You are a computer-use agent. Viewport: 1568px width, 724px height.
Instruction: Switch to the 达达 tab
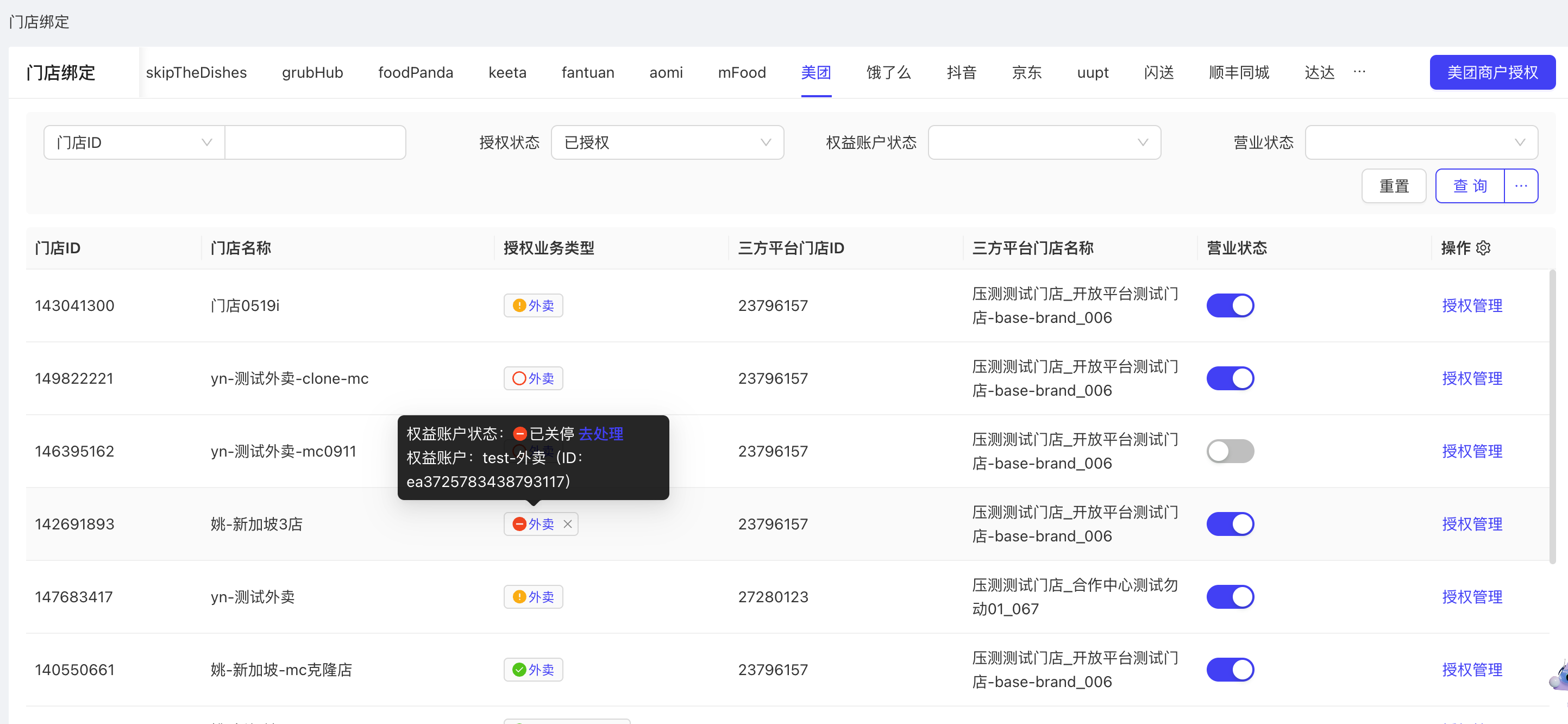click(1319, 72)
